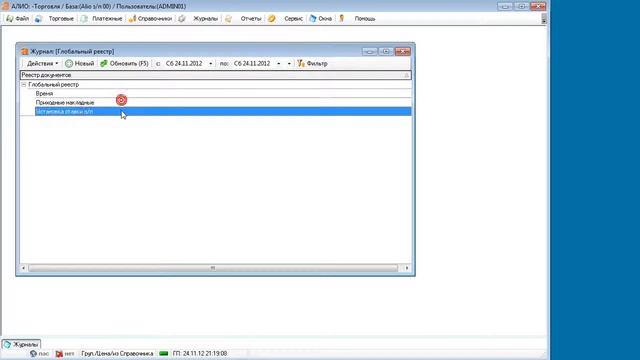Click the journal scrollbar left arrow
This screenshot has width=640, height=360.
click(24, 268)
